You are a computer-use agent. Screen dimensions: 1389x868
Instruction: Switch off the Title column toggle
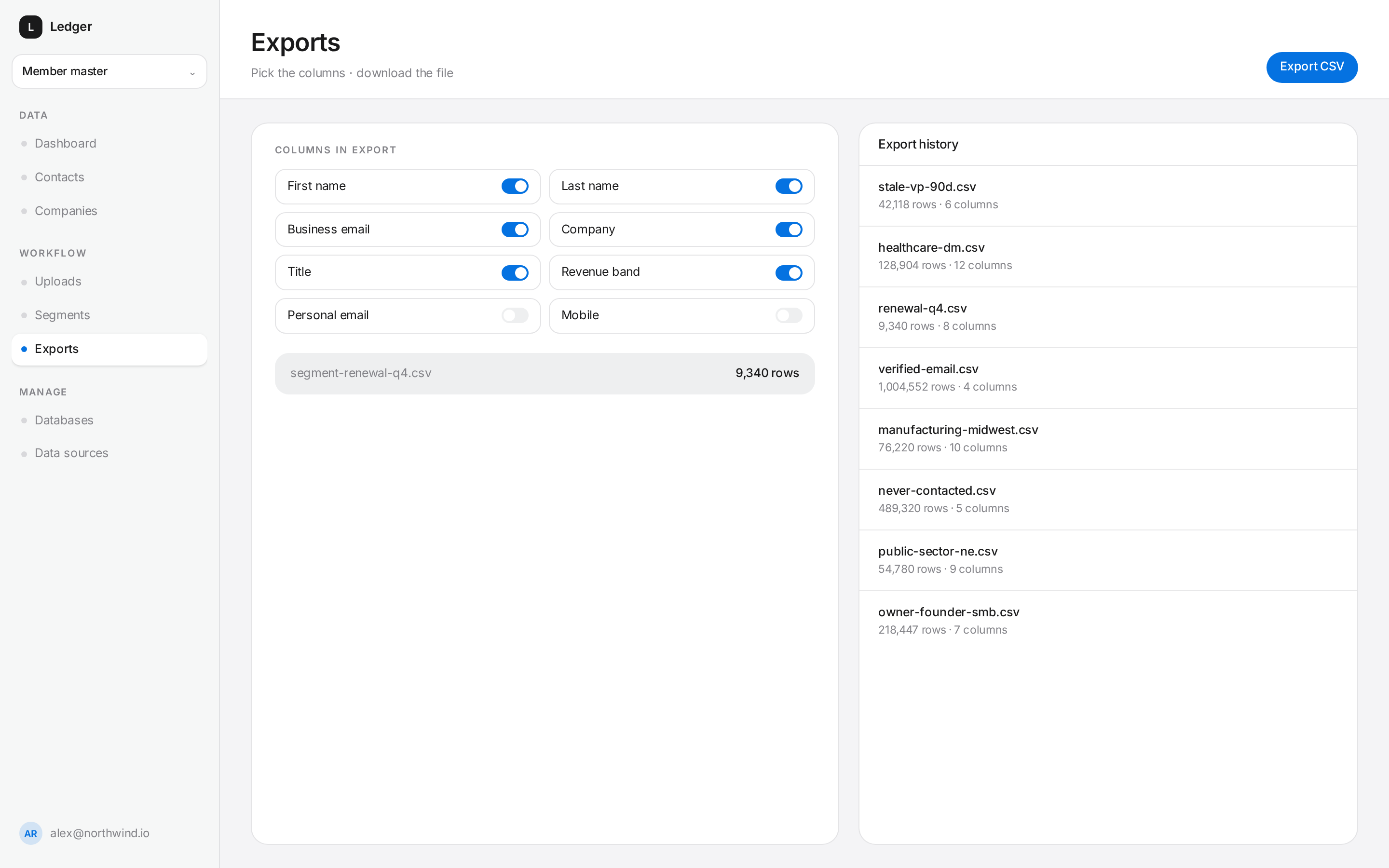pos(515,272)
